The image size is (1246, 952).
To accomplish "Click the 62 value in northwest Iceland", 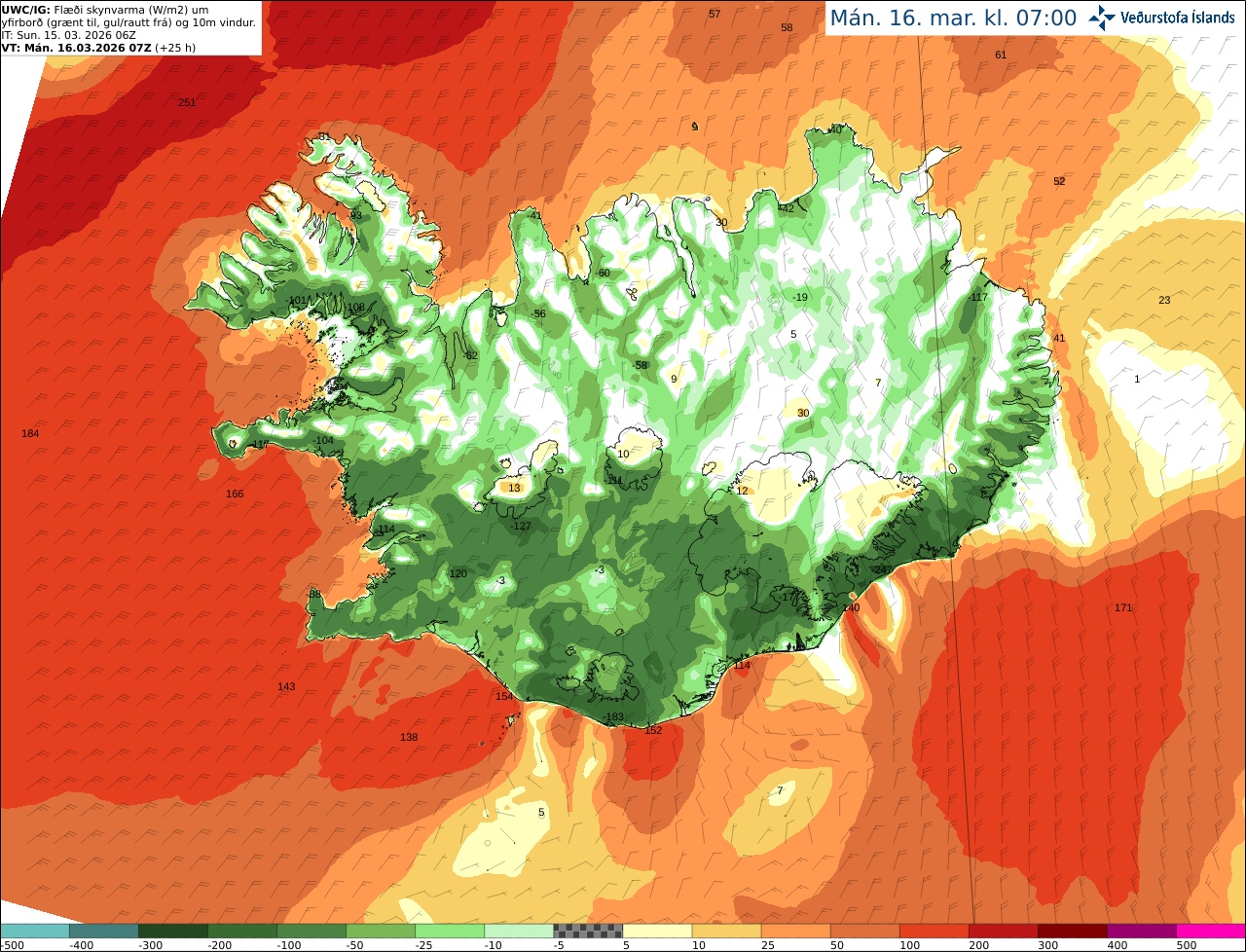I will click(x=471, y=355).
